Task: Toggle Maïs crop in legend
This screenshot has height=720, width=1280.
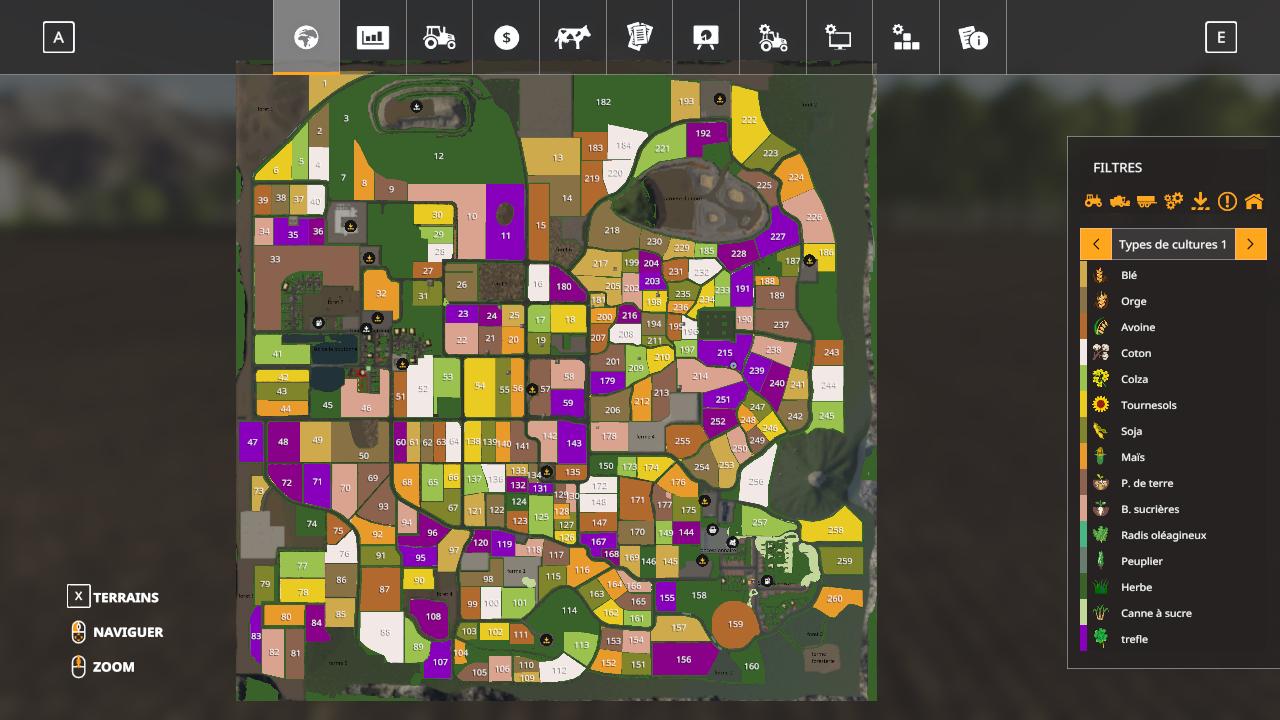Action: click(1173, 457)
